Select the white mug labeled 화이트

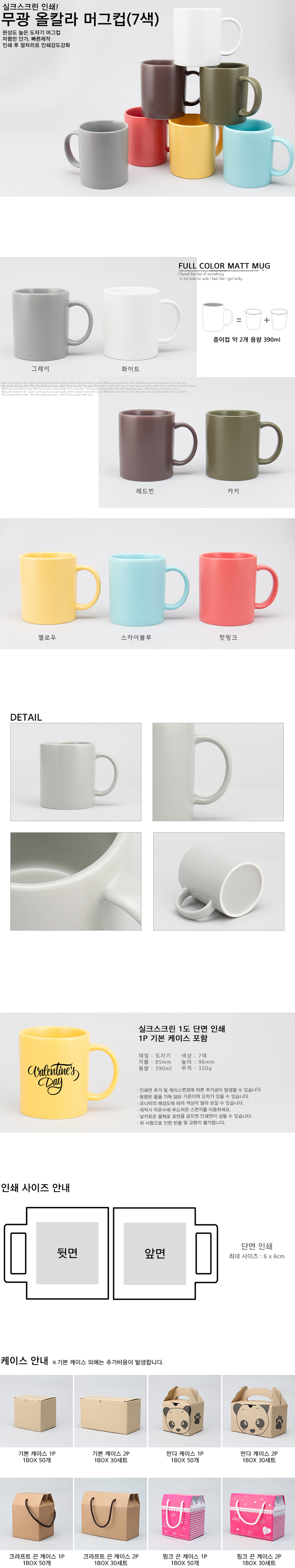coord(141,323)
